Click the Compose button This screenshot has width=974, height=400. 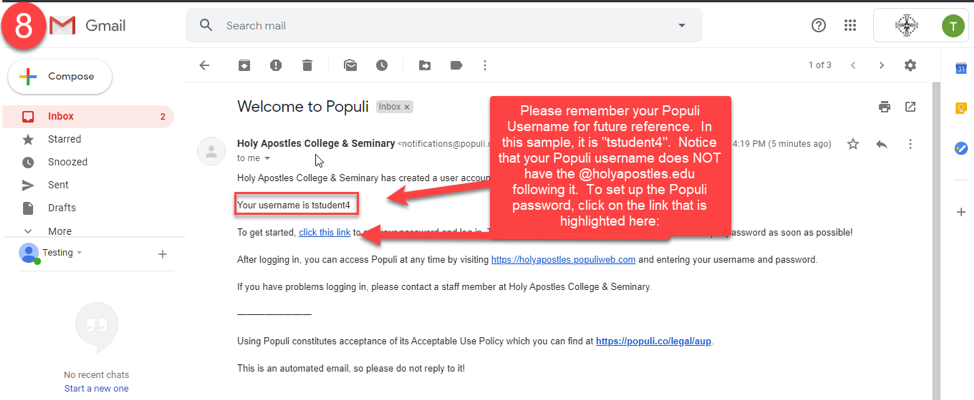(60, 77)
